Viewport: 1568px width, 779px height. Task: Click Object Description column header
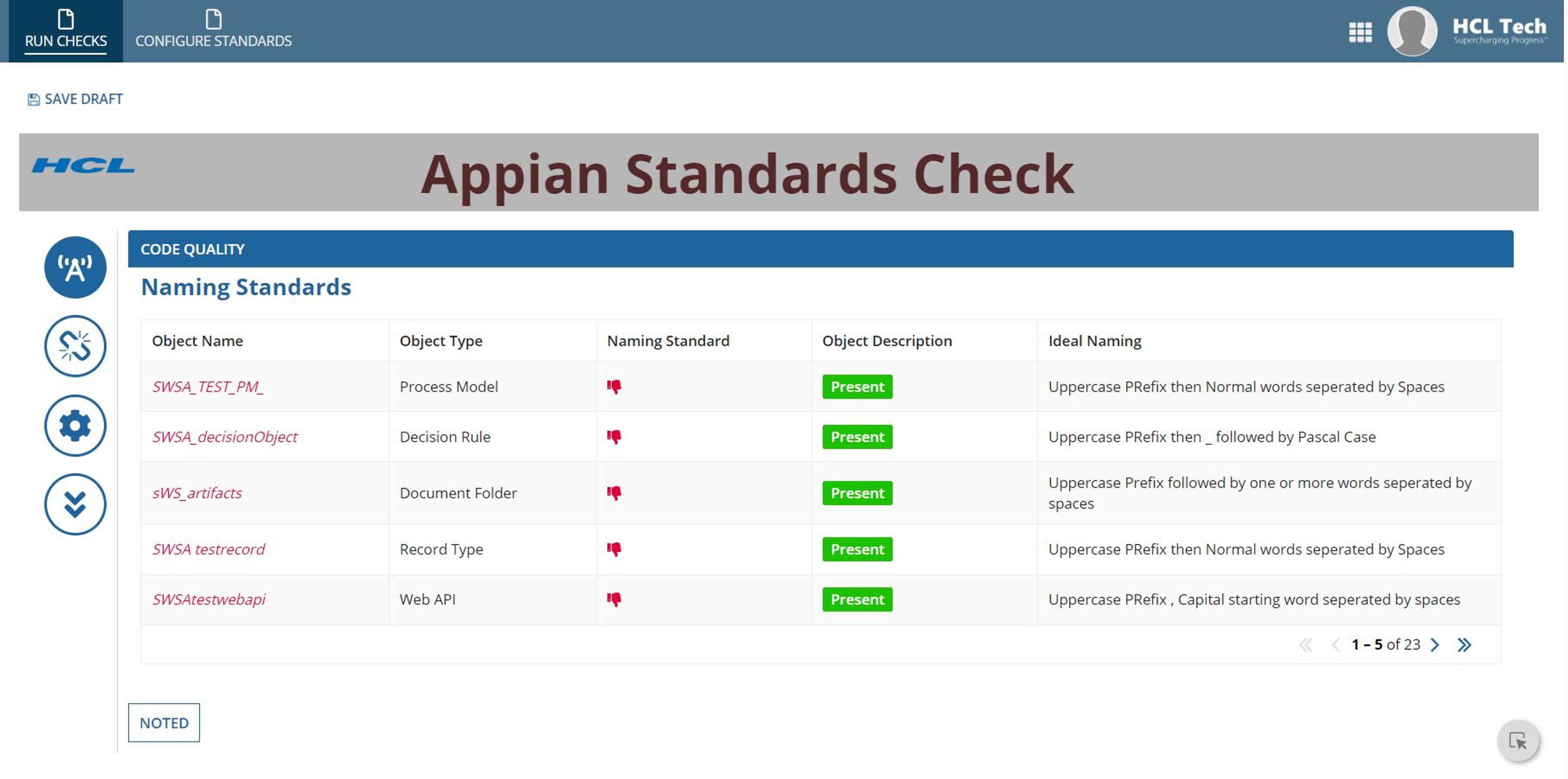pyautogui.click(x=887, y=341)
